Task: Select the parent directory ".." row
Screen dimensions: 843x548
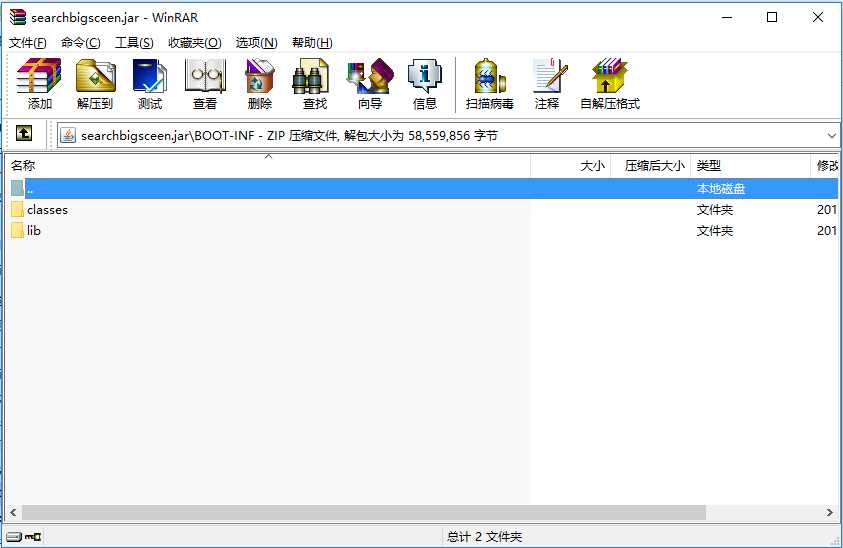Action: (x=424, y=188)
